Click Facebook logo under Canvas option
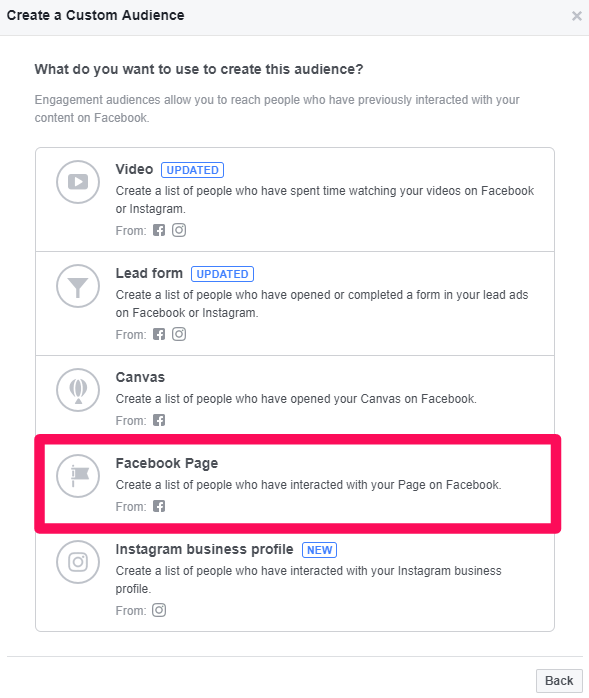This screenshot has width=589, height=698. [159, 420]
